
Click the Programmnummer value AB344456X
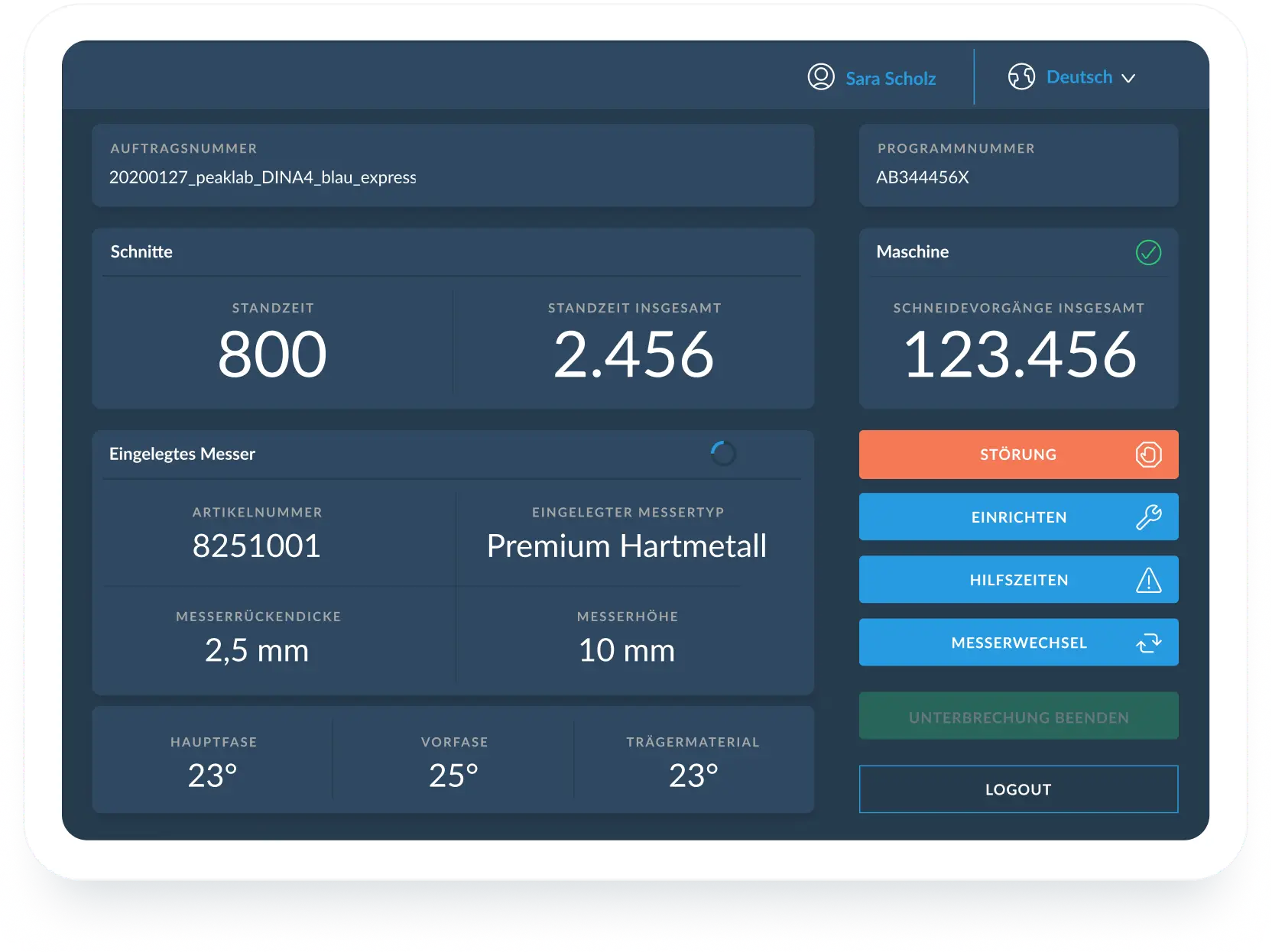click(x=923, y=177)
